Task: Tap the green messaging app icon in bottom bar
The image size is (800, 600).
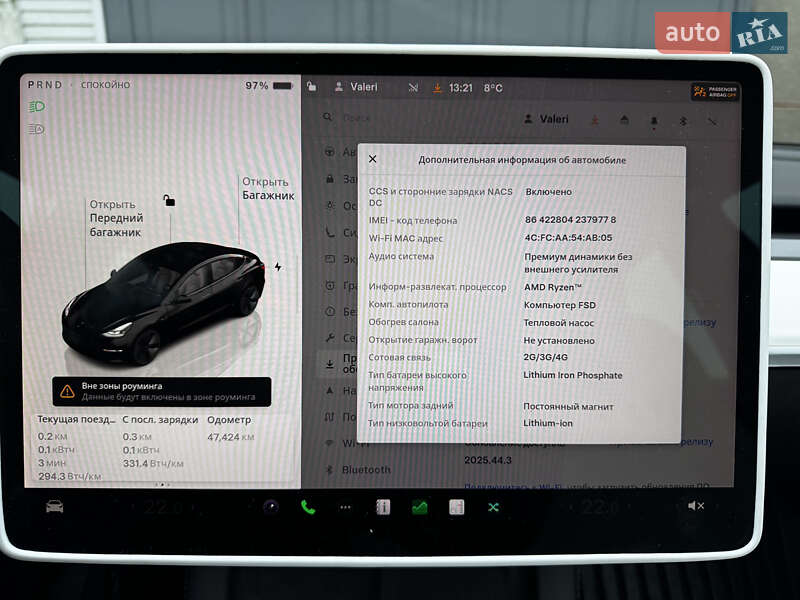Action: pos(418,508)
